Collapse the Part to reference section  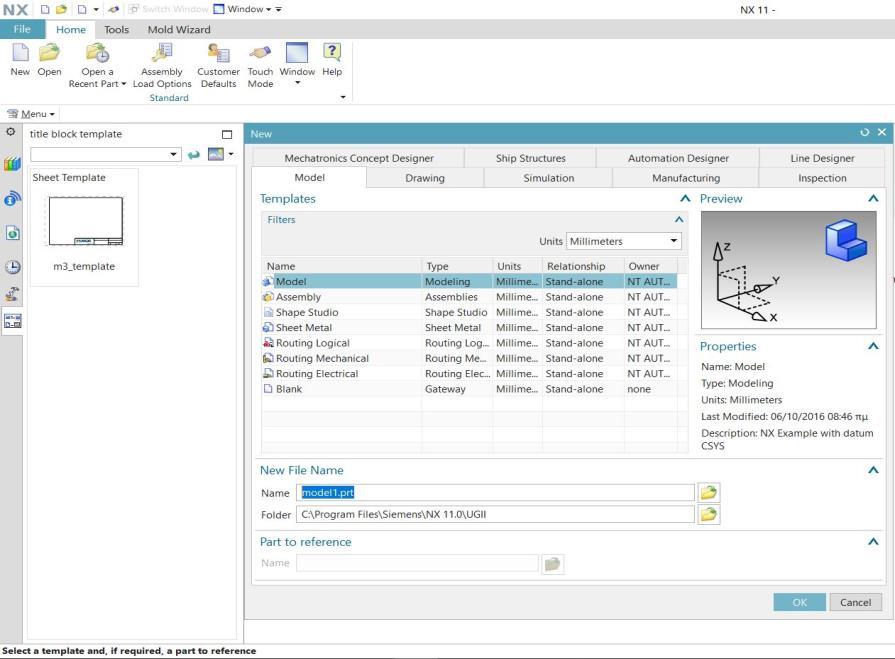pos(873,541)
